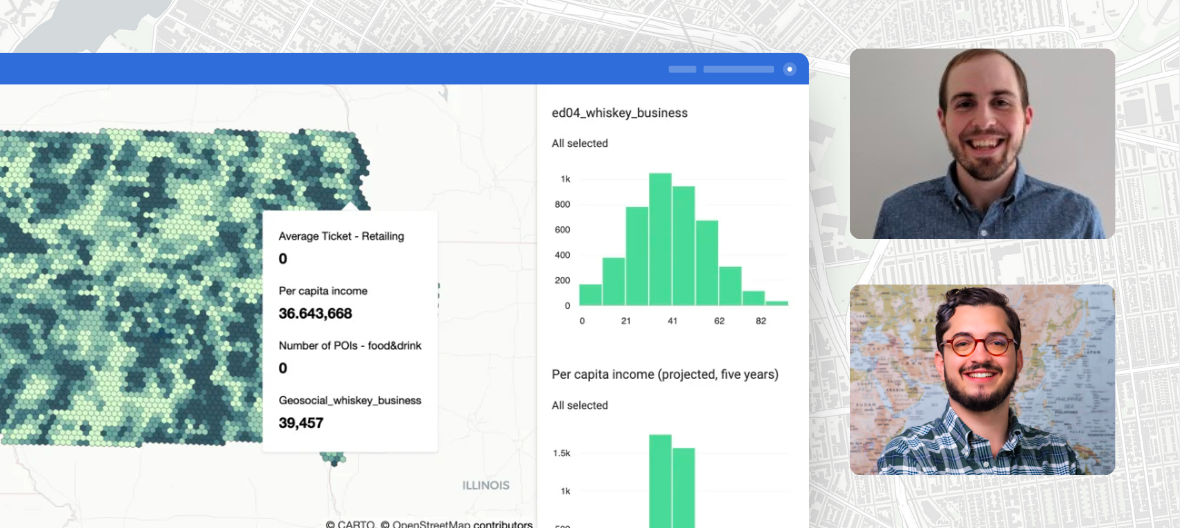
Task: Select the photo of man with red glasses
Action: 982,380
